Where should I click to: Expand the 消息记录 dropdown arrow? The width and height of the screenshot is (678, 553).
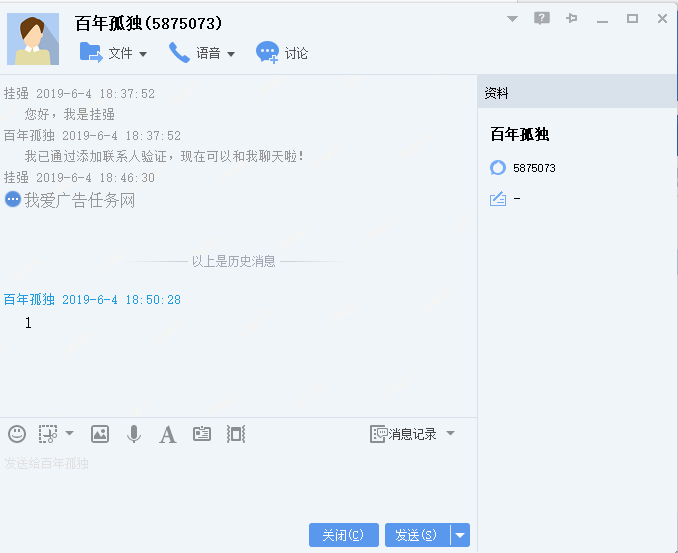(x=450, y=433)
